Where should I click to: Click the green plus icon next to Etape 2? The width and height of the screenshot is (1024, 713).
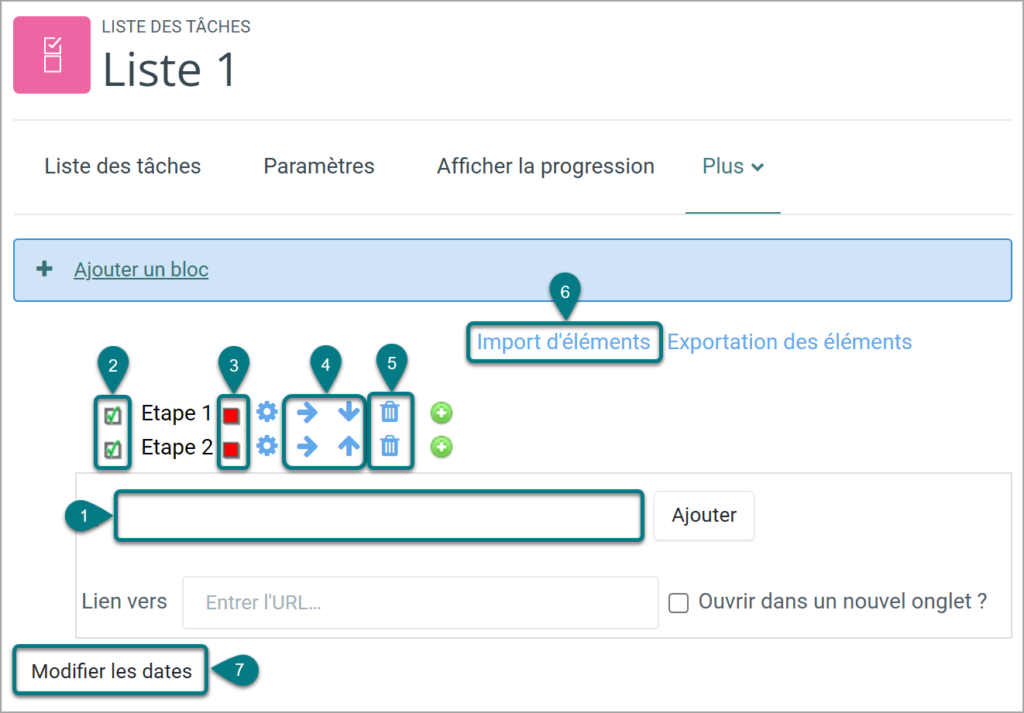coord(441,447)
